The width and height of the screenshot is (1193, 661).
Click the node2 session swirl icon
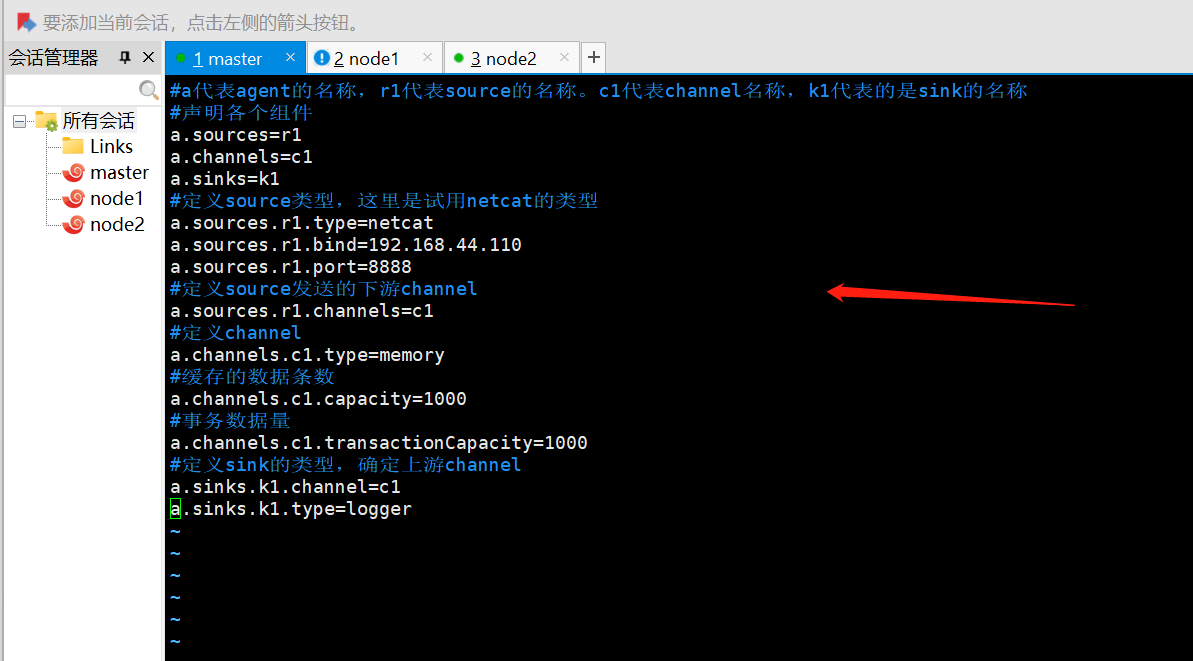73,224
